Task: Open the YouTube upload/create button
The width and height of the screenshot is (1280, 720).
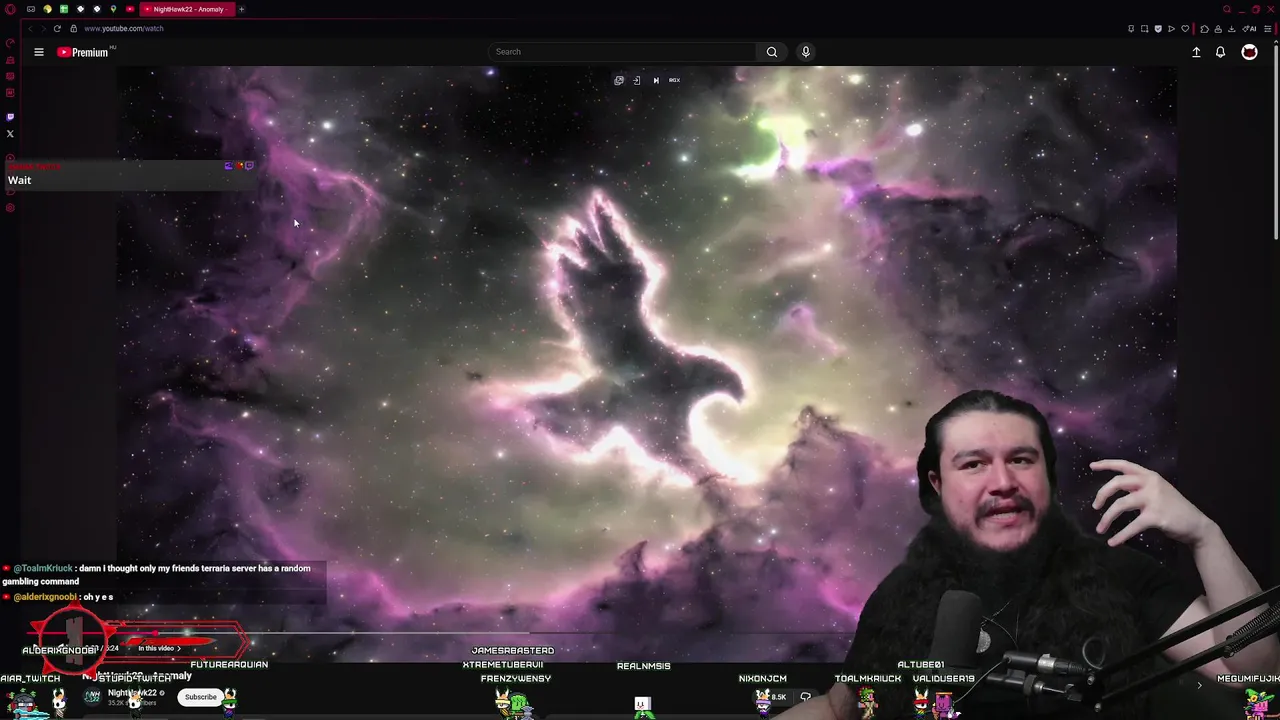Action: 1196,52
